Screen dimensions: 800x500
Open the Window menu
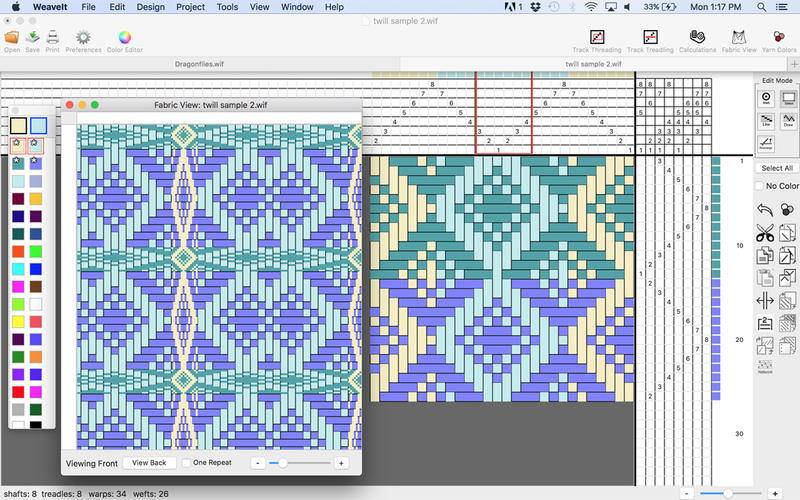click(x=297, y=7)
